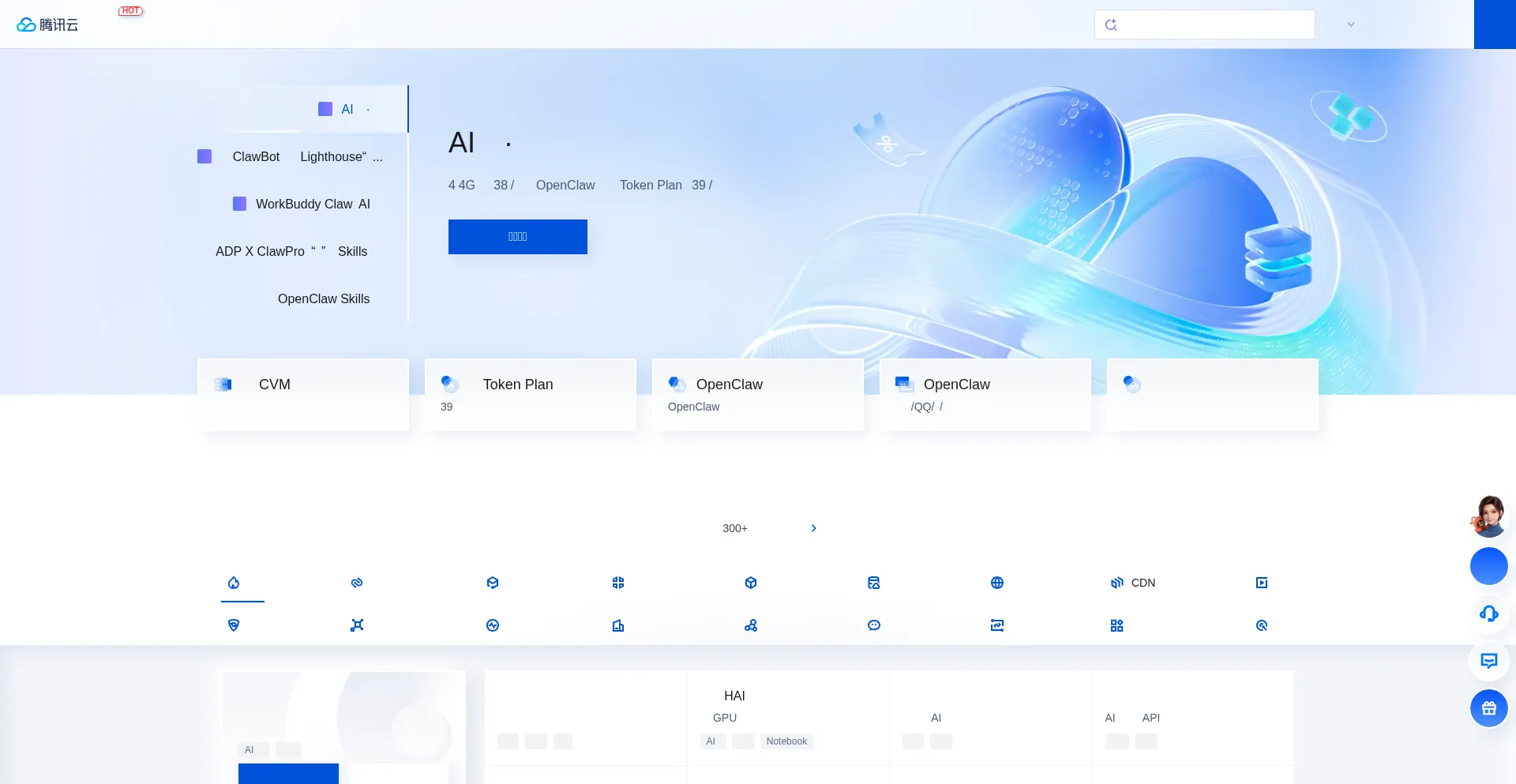Select the shield security category icon
The image size is (1516, 784).
[234, 625]
